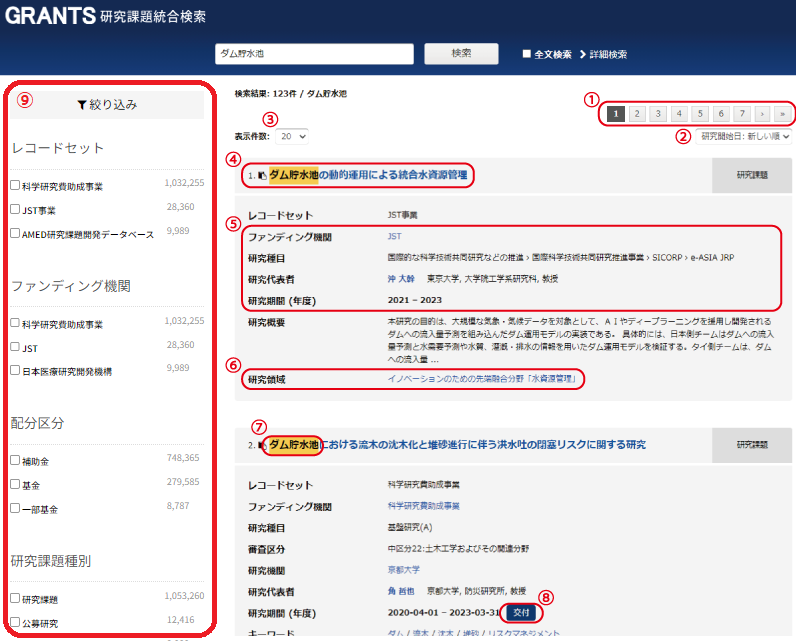Click the document icon beside result 2 title
The height and width of the screenshot is (641, 796).
tap(262, 445)
